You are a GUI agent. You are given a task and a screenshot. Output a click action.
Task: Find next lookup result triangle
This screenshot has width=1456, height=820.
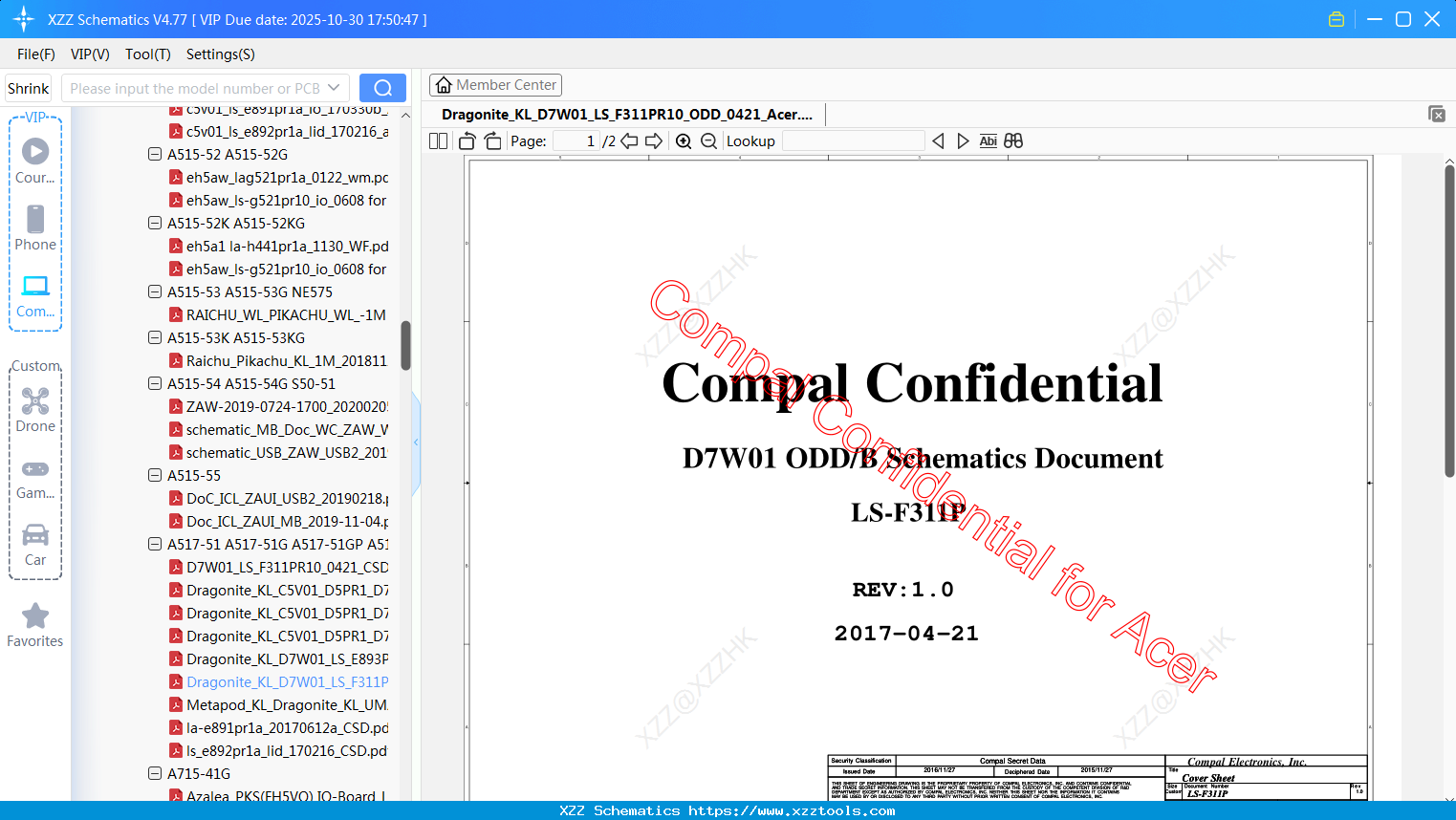[963, 141]
